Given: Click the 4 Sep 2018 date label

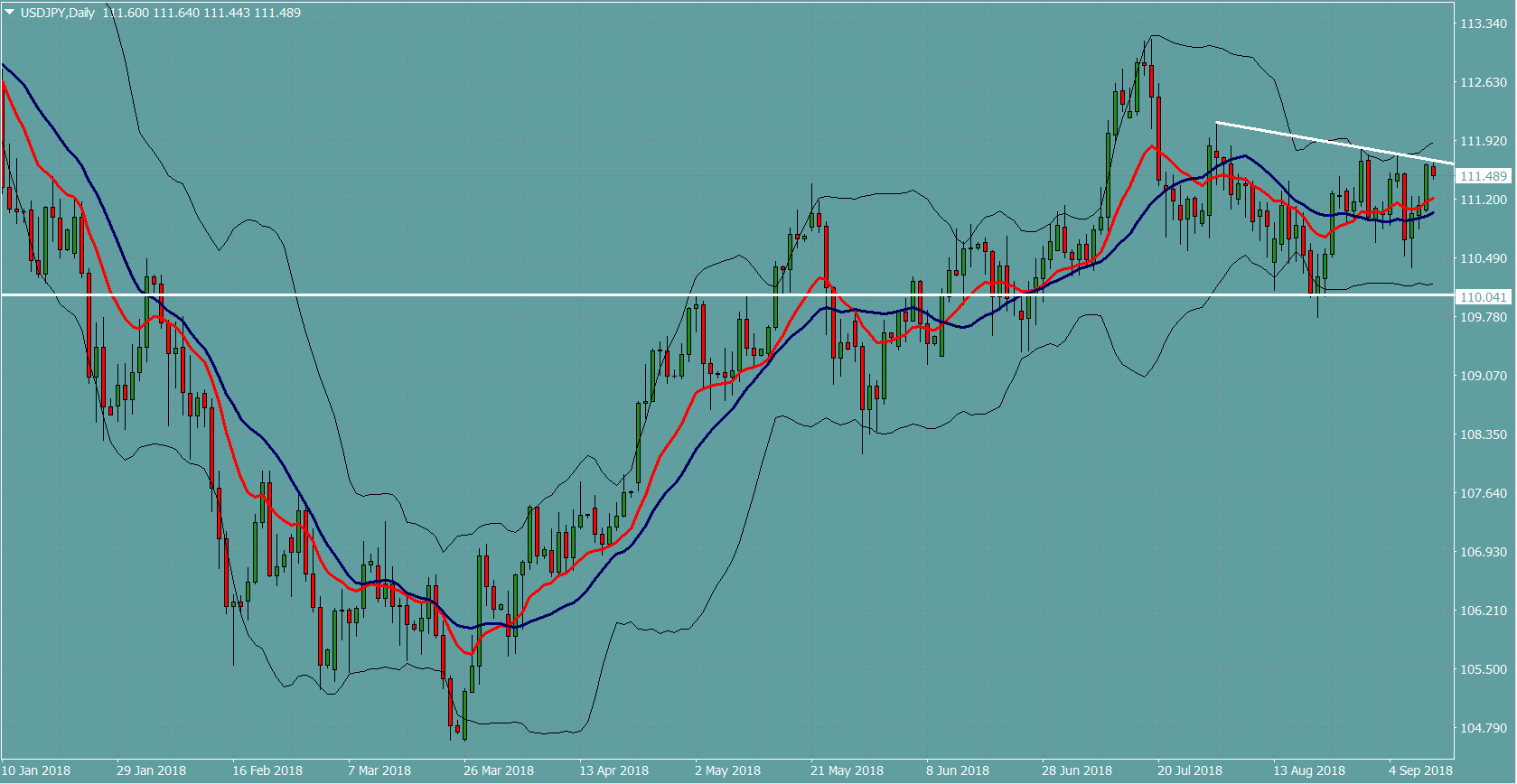Looking at the screenshot, I should 1420,770.
